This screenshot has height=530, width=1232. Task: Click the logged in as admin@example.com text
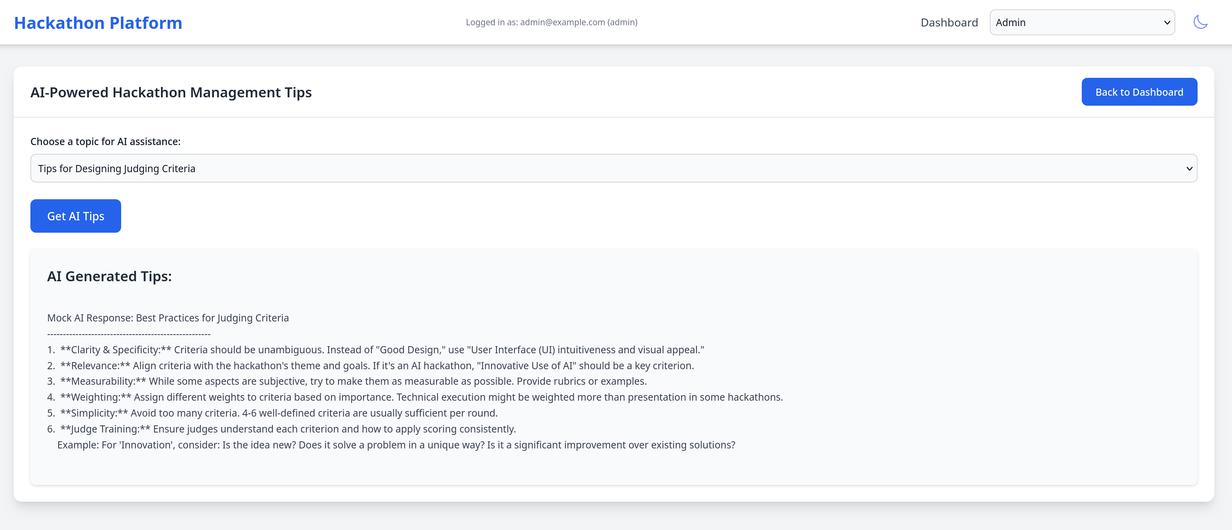(x=551, y=22)
